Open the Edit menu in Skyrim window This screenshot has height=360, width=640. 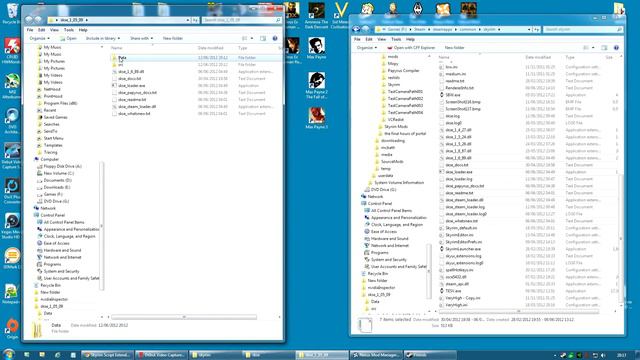[369, 39]
